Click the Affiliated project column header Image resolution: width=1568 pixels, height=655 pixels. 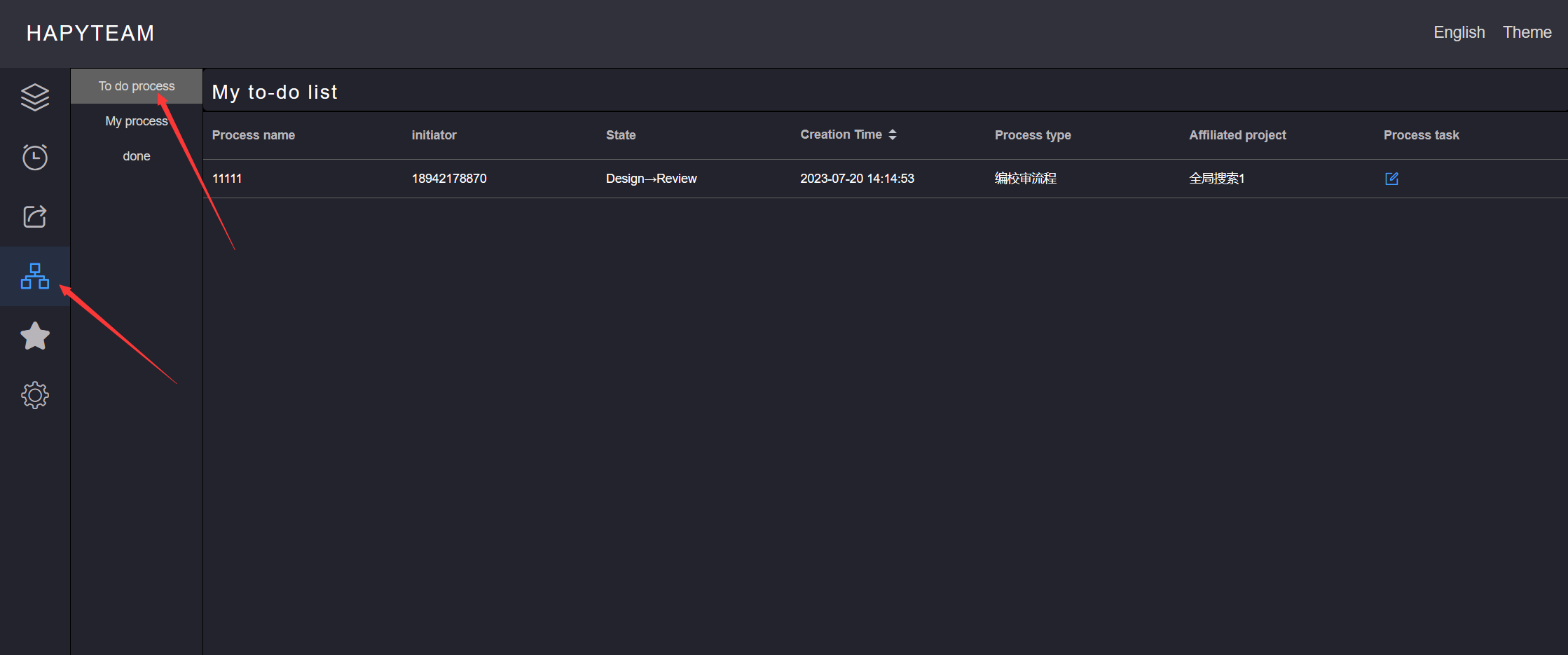(x=1237, y=135)
